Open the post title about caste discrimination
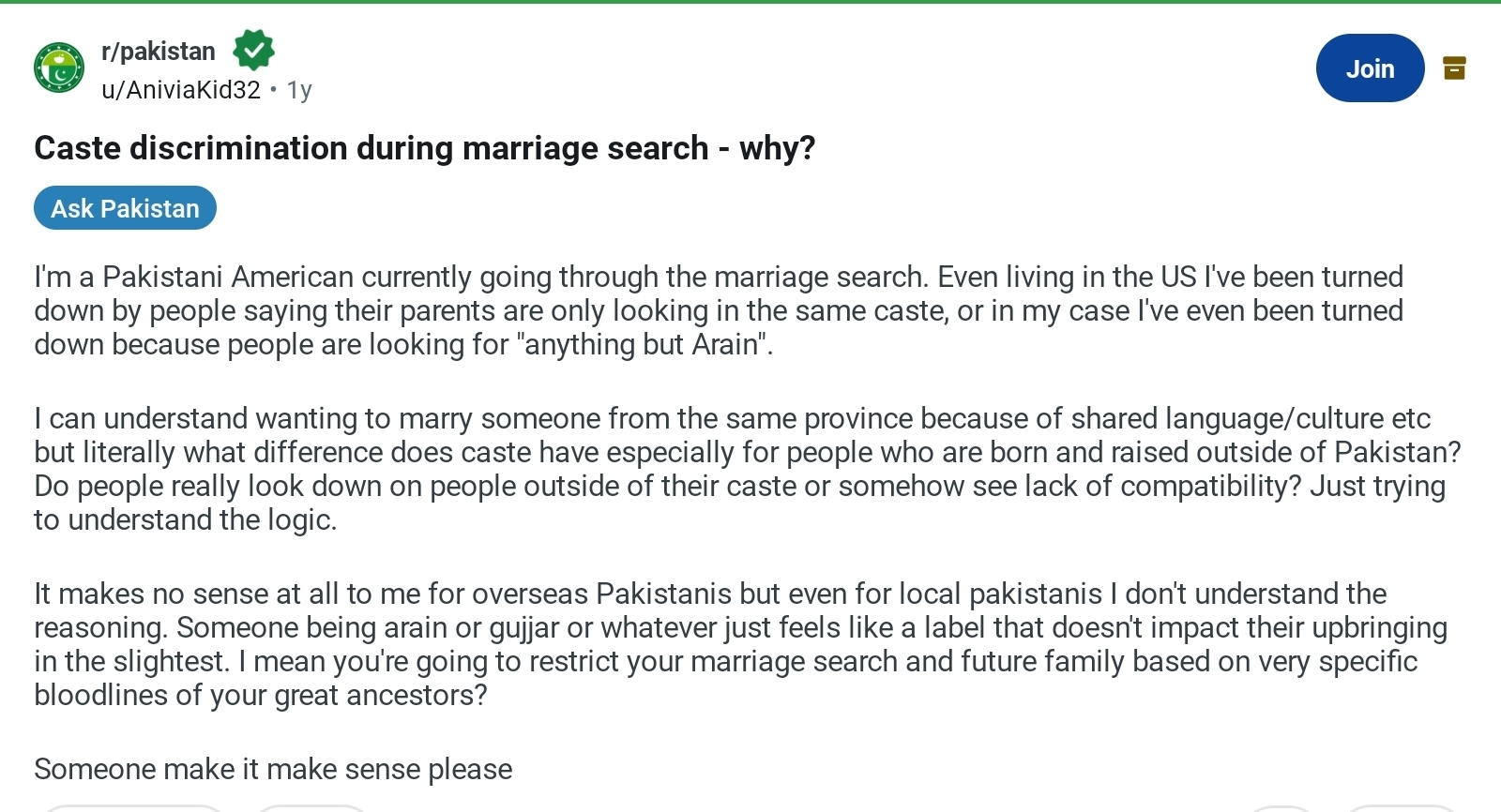The image size is (1501, 812). (x=425, y=148)
